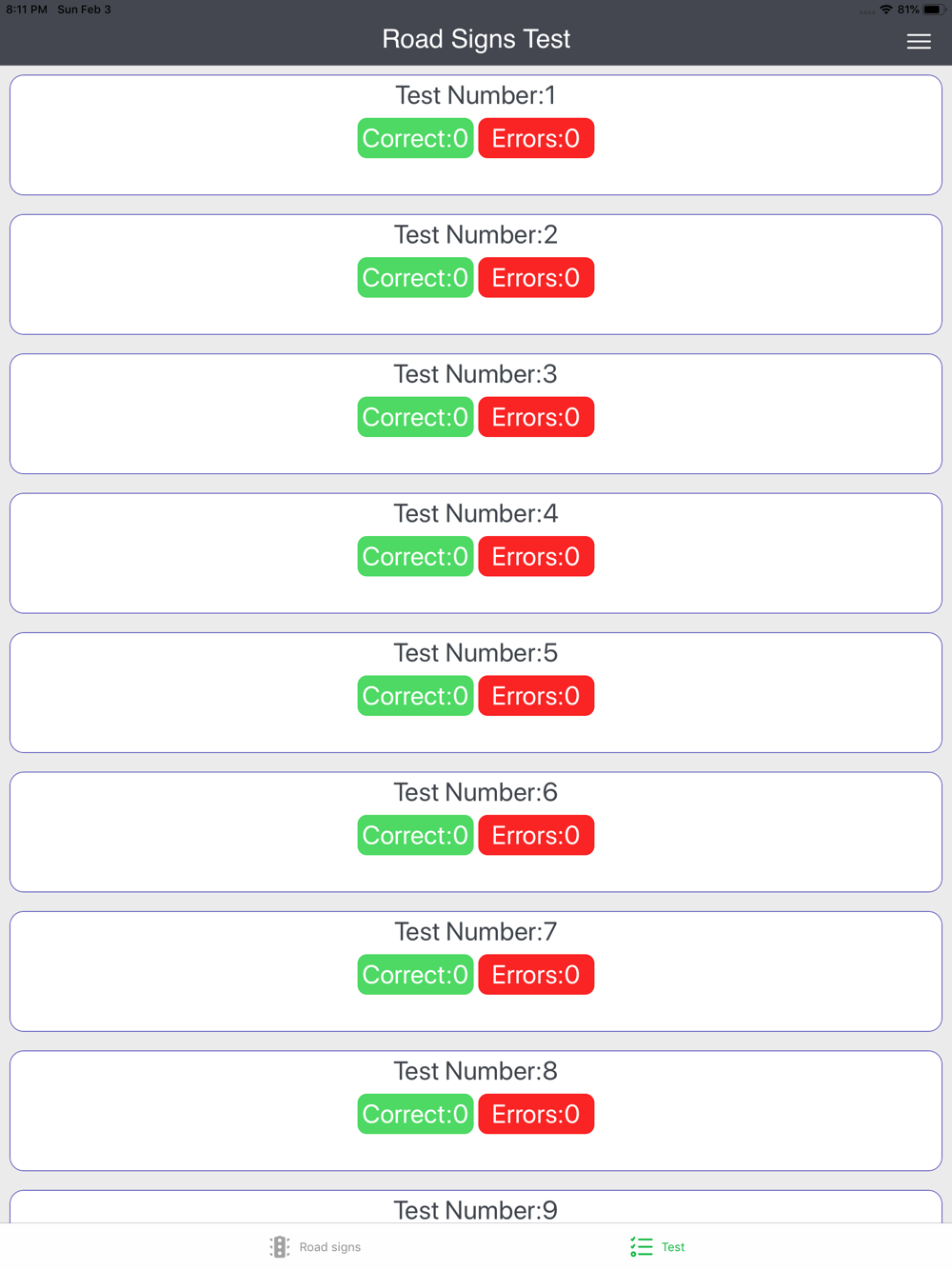Select the Test Number:3 title
952x1270 pixels.
point(476,374)
